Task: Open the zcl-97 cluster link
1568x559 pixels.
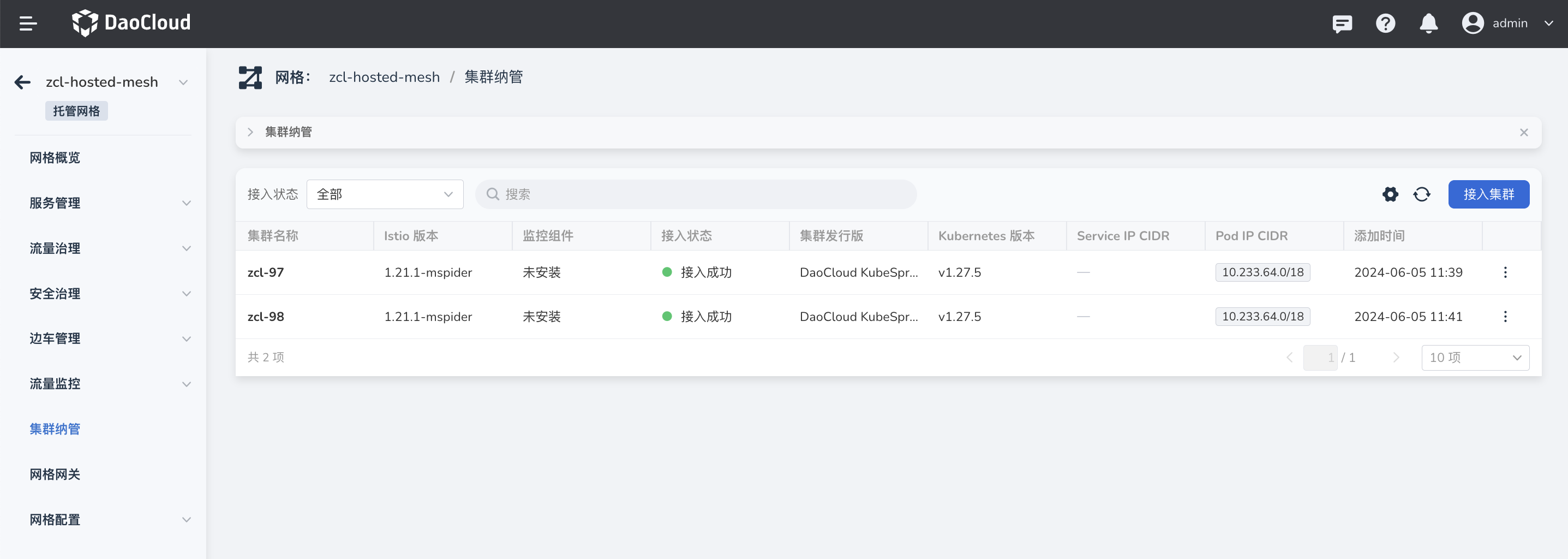Action: (x=265, y=272)
